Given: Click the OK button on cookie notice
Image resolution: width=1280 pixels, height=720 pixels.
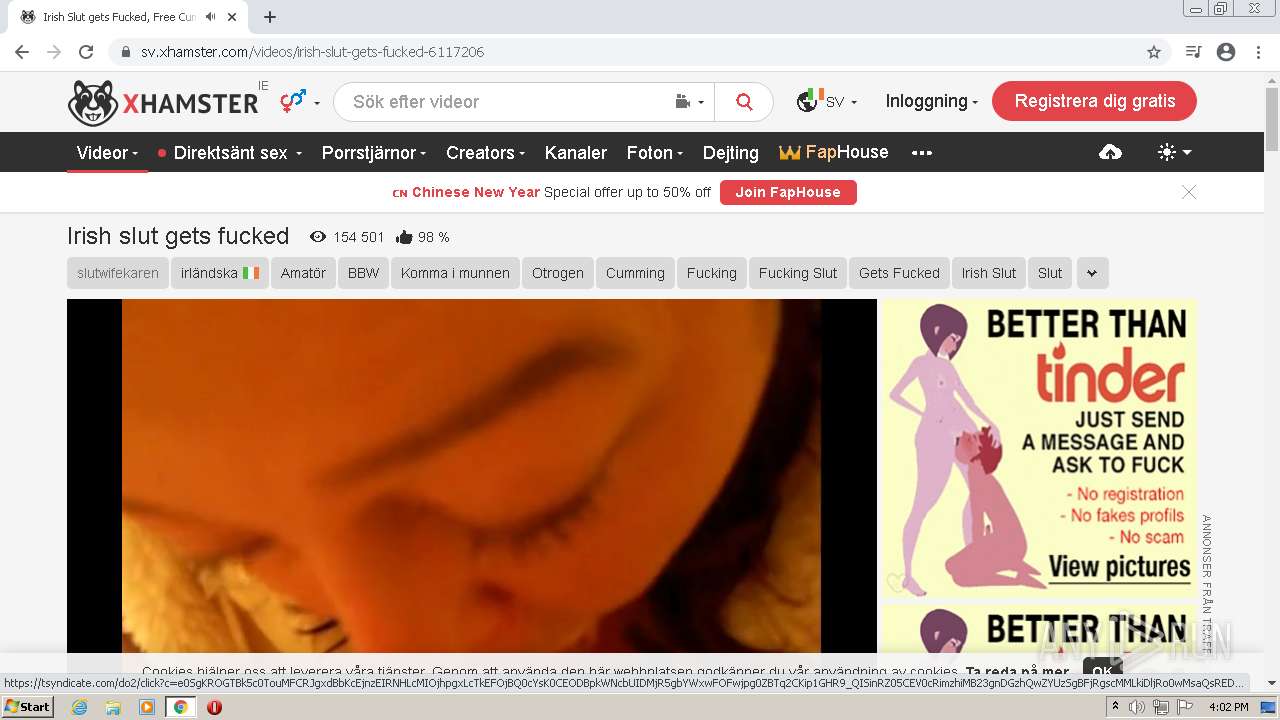Looking at the screenshot, I should [1102, 671].
